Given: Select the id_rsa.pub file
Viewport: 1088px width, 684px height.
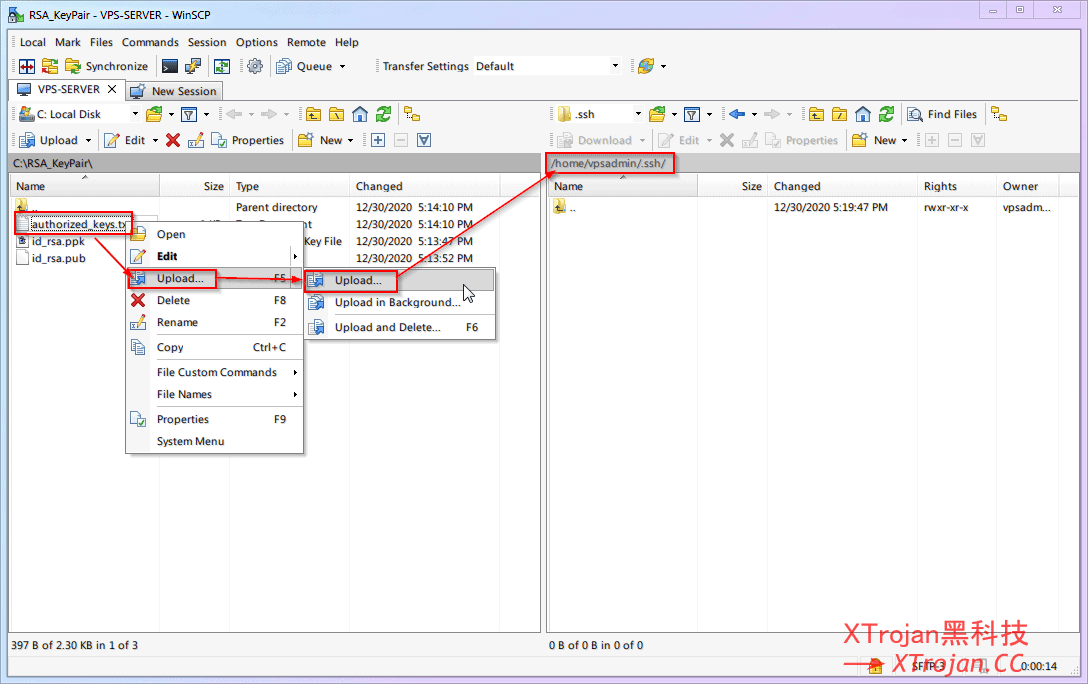Looking at the screenshot, I should pyautogui.click(x=59, y=259).
